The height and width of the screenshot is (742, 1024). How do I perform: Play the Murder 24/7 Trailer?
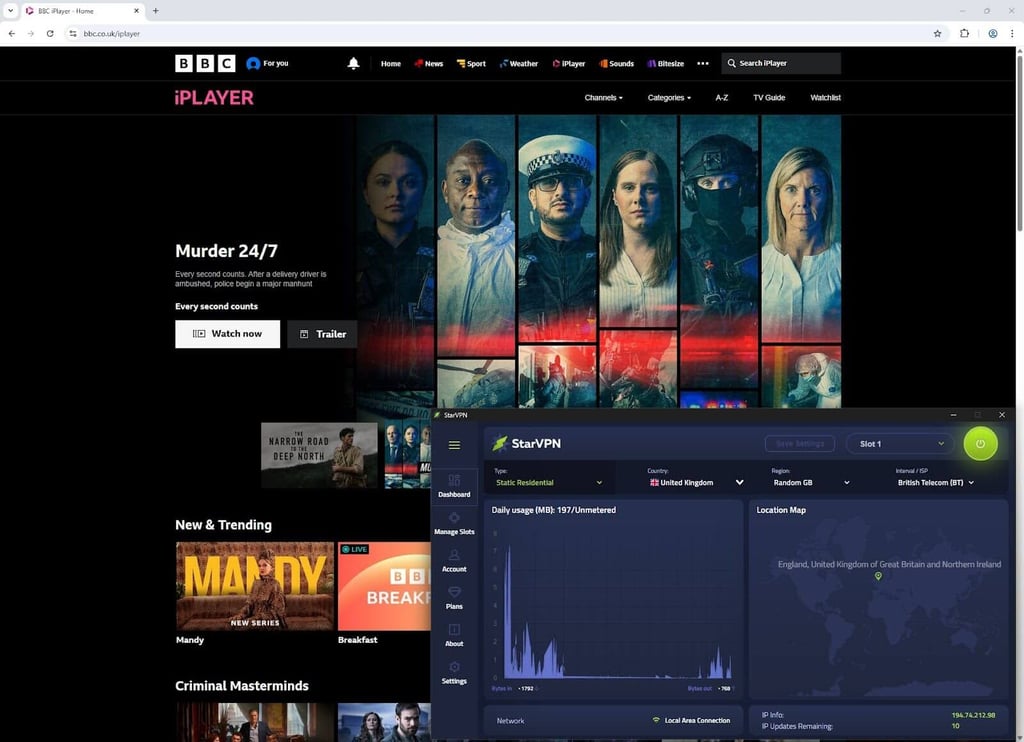pos(323,334)
